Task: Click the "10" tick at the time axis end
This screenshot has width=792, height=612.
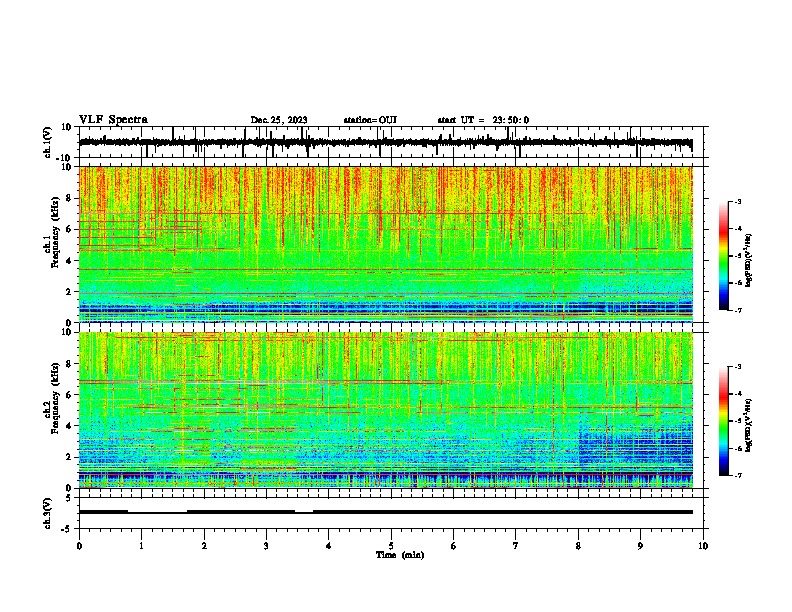Action: (703, 546)
